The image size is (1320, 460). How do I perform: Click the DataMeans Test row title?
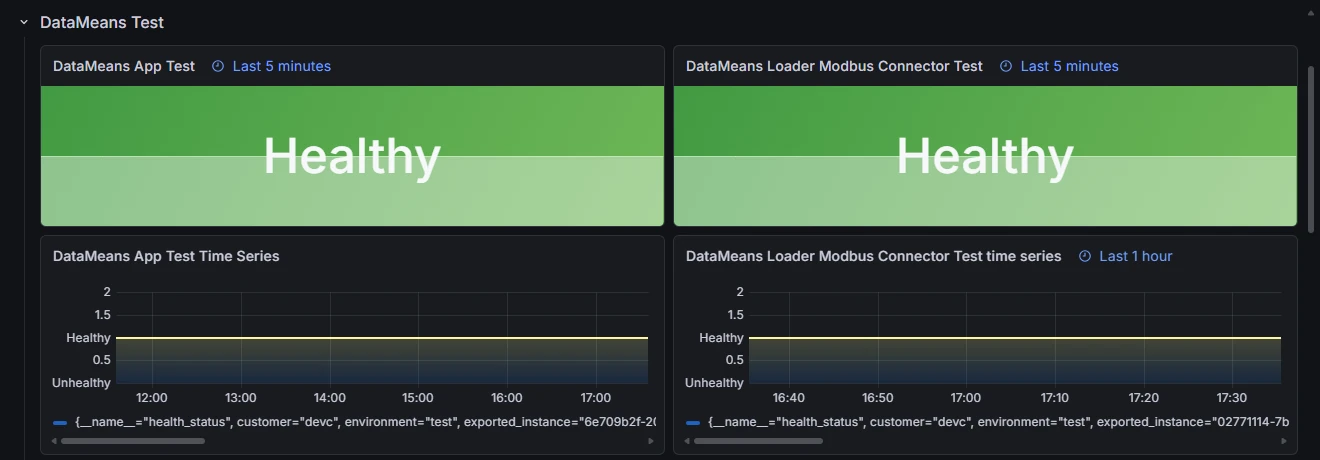[x=102, y=22]
